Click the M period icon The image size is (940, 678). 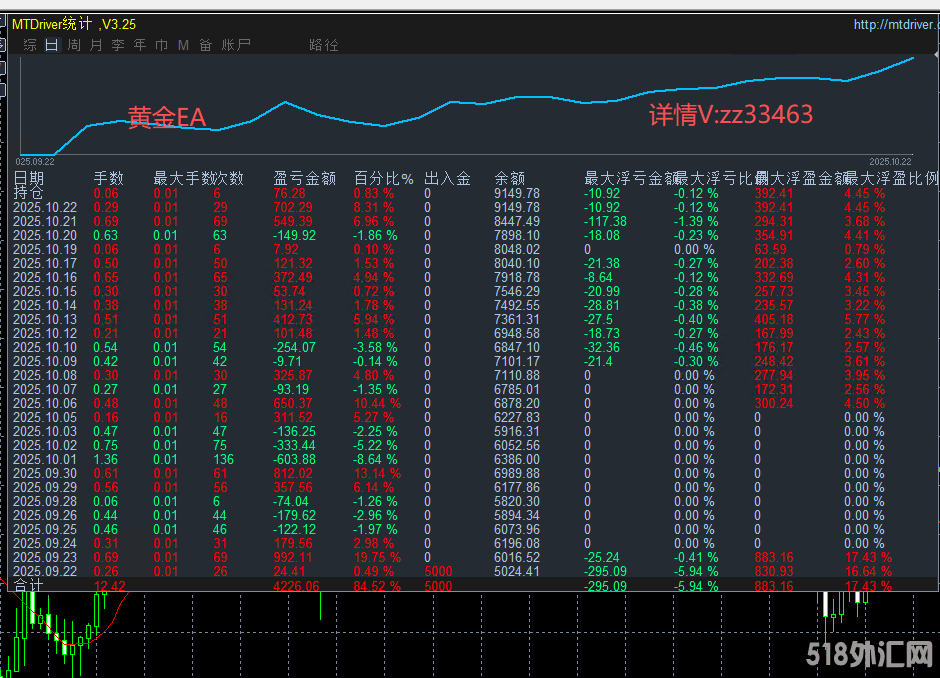183,45
